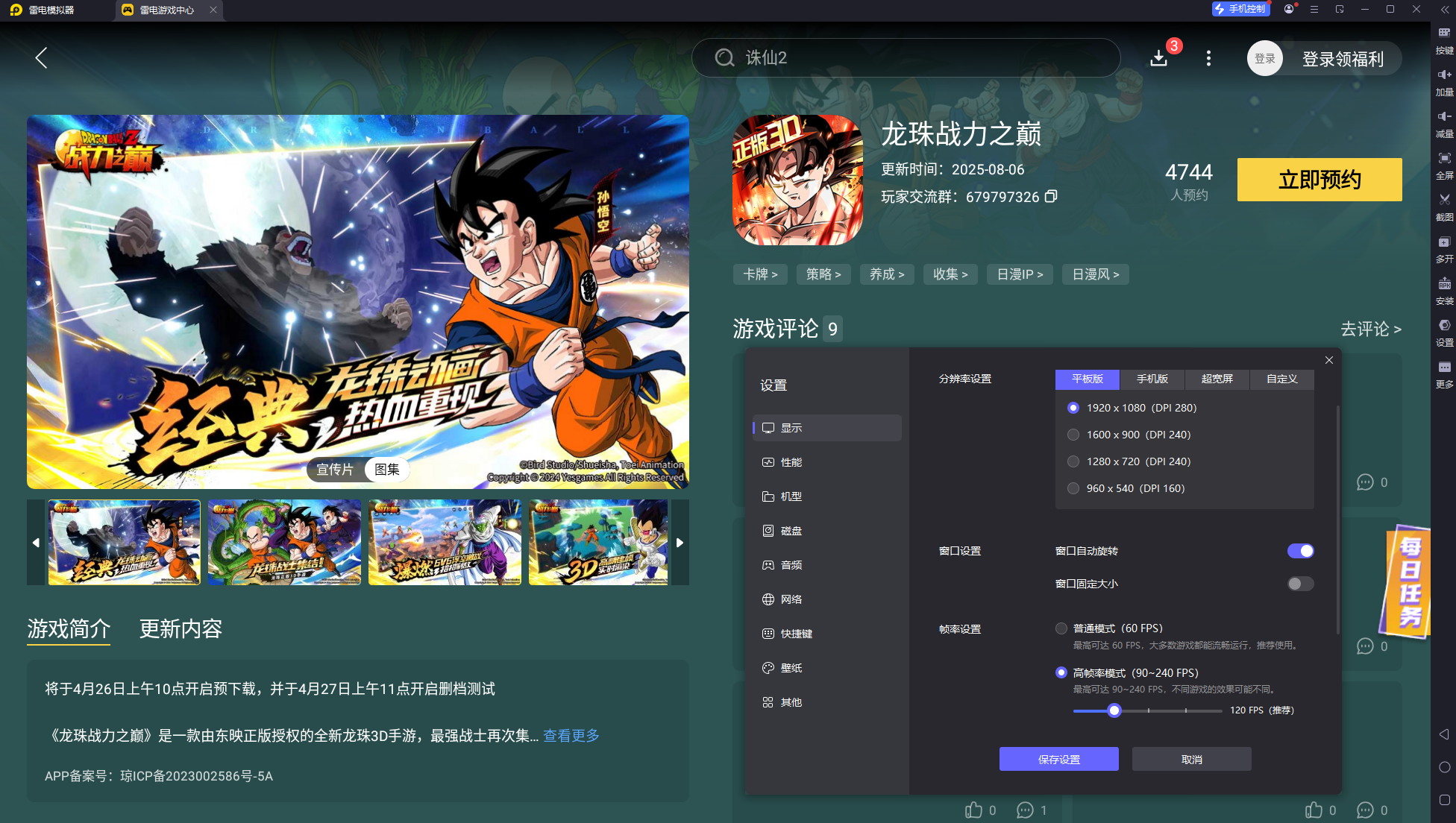Toggle 窗口自动旋转 window auto-rotate switch

click(x=1300, y=551)
